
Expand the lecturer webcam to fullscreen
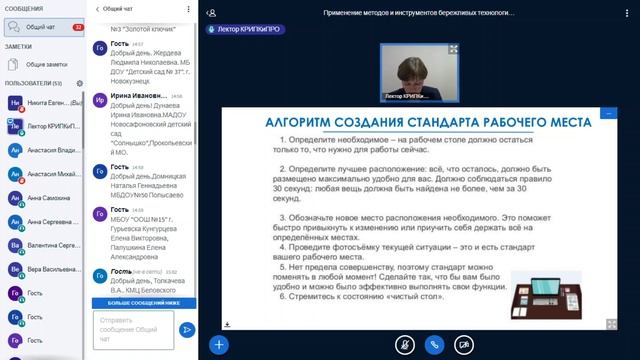pos(453,49)
